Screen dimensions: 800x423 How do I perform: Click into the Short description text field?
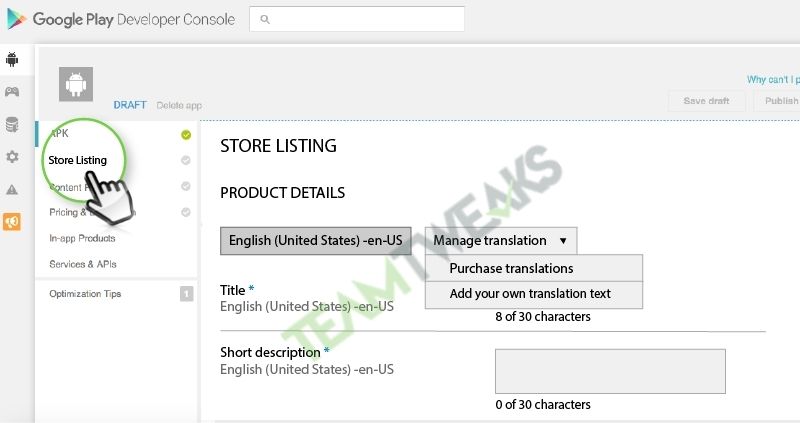coord(610,371)
